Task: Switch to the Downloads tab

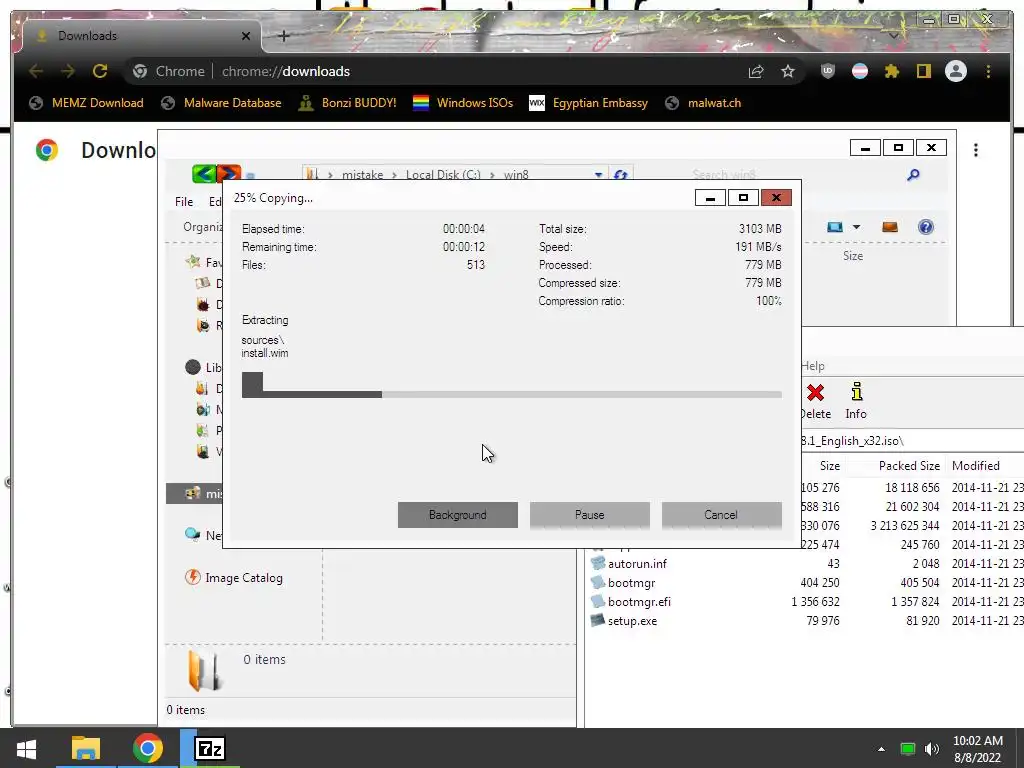Action: [x=142, y=36]
